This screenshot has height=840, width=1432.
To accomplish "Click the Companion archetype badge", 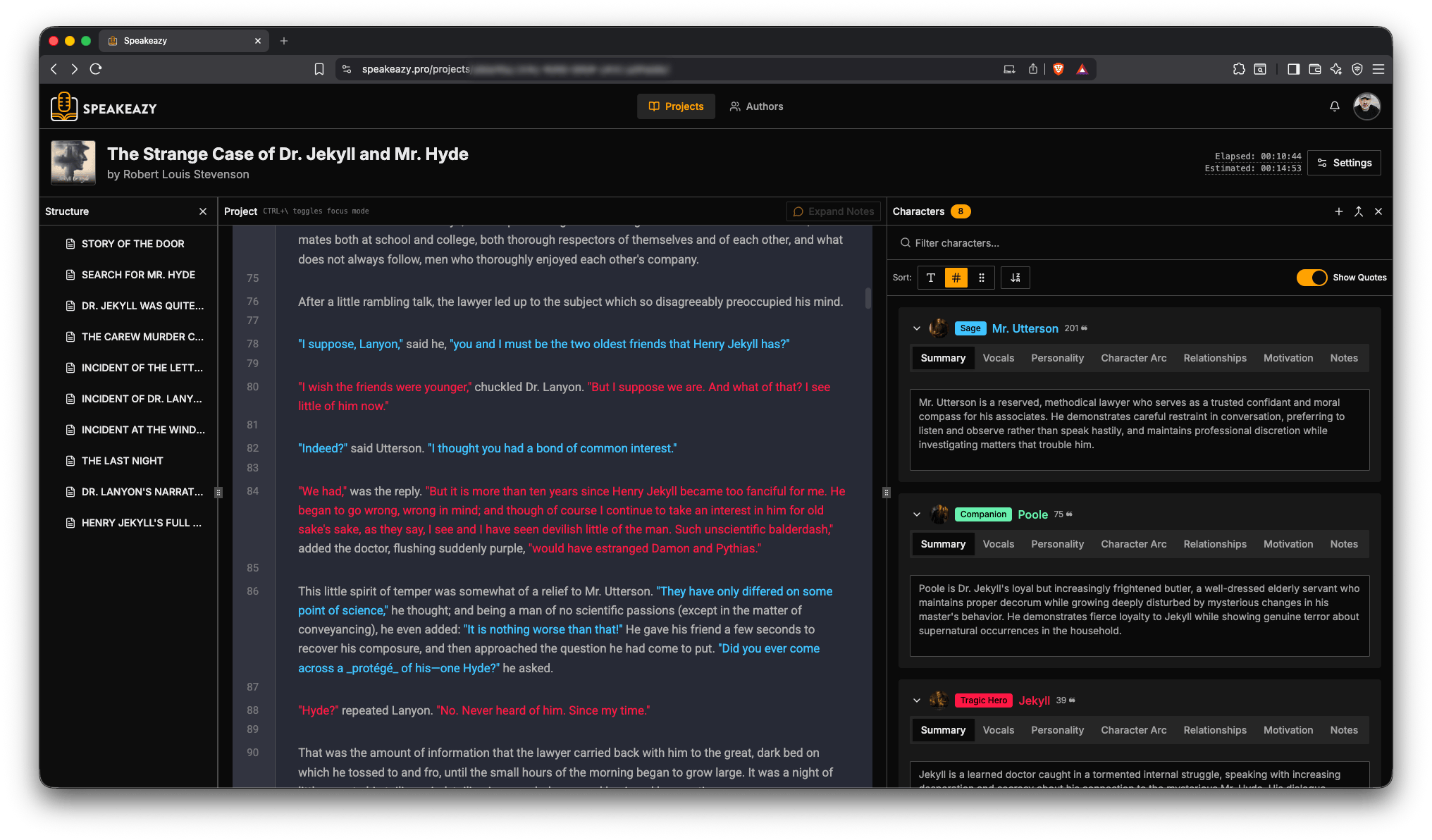I will point(983,514).
